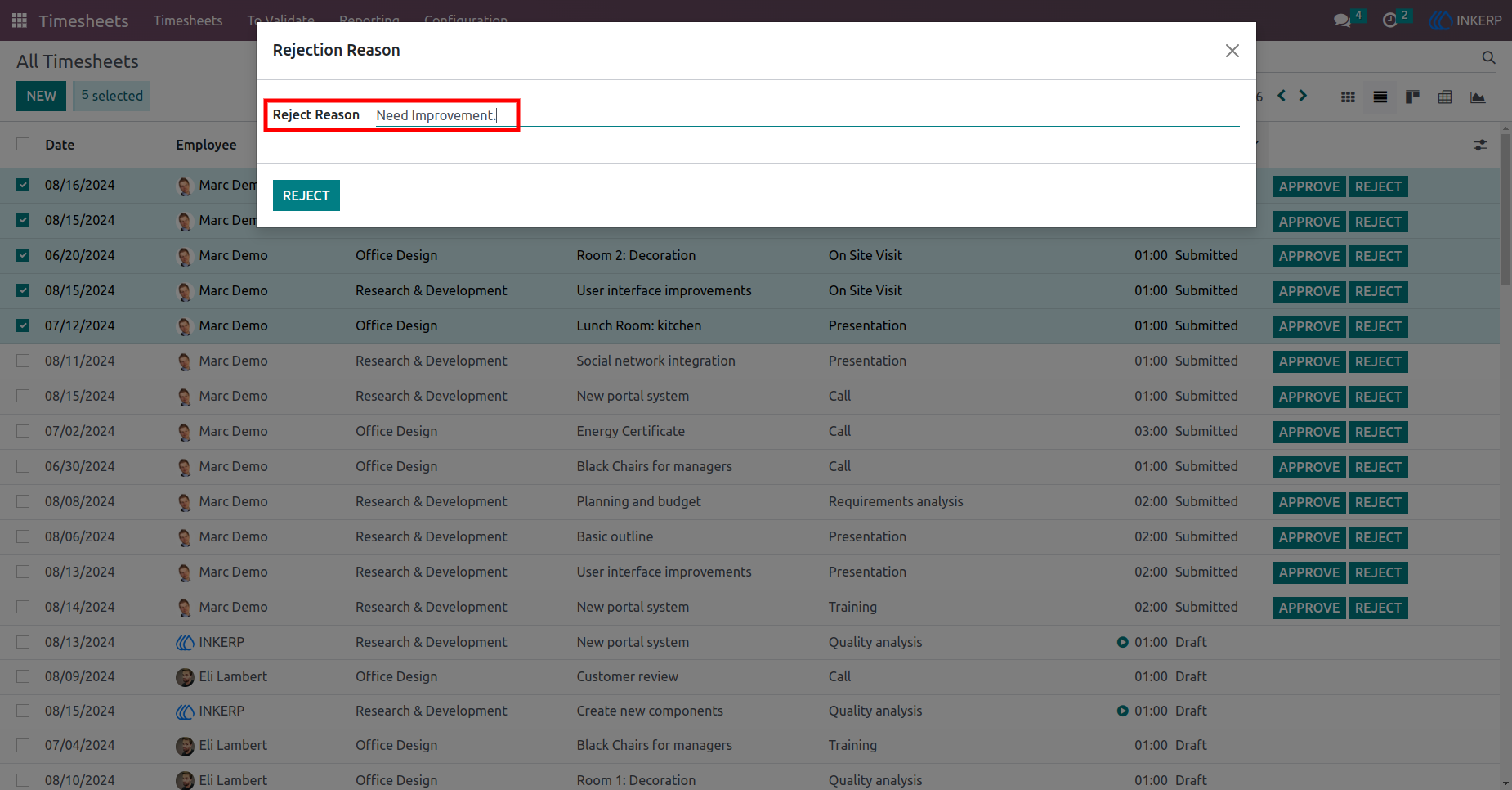Click the Timesheets app title
This screenshot has width=1512, height=790.
point(83,20)
